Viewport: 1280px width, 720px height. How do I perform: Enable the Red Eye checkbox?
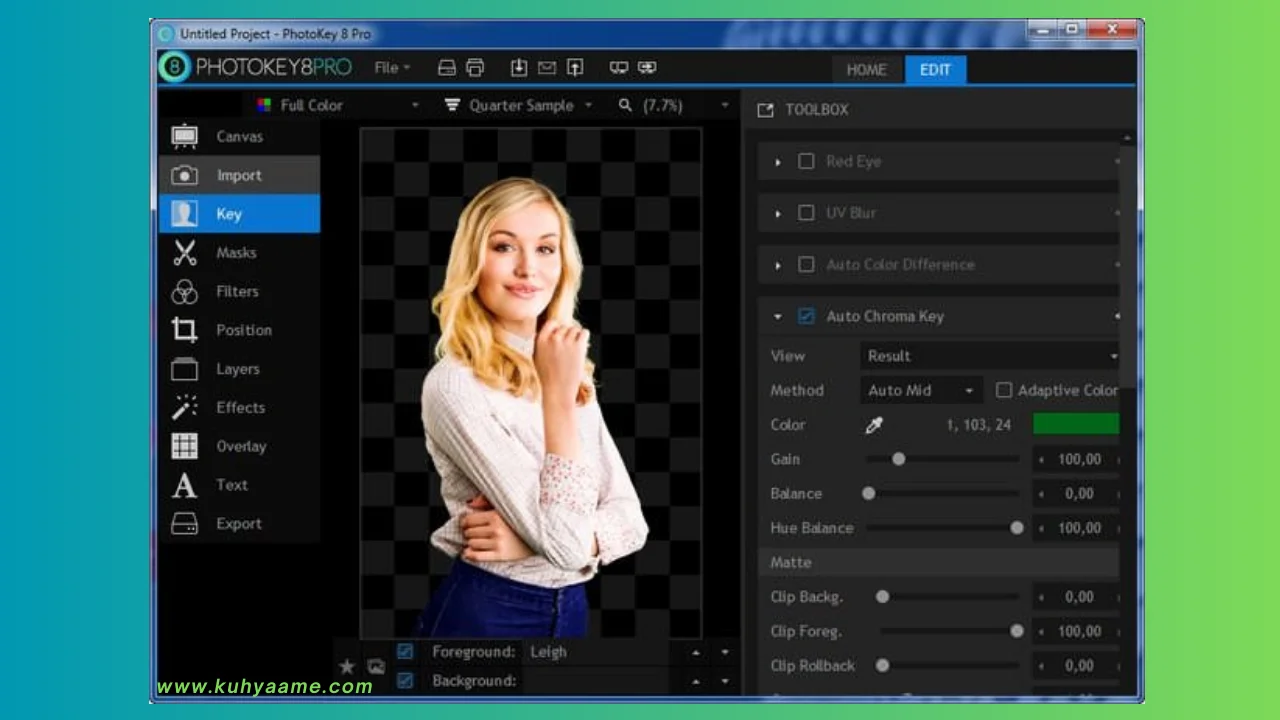(x=806, y=161)
